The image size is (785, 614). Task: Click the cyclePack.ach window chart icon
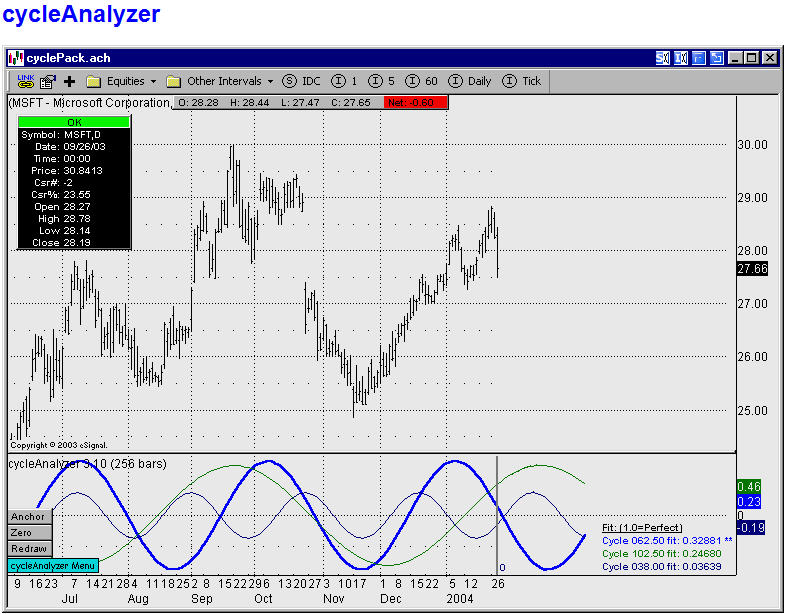pos(16,58)
